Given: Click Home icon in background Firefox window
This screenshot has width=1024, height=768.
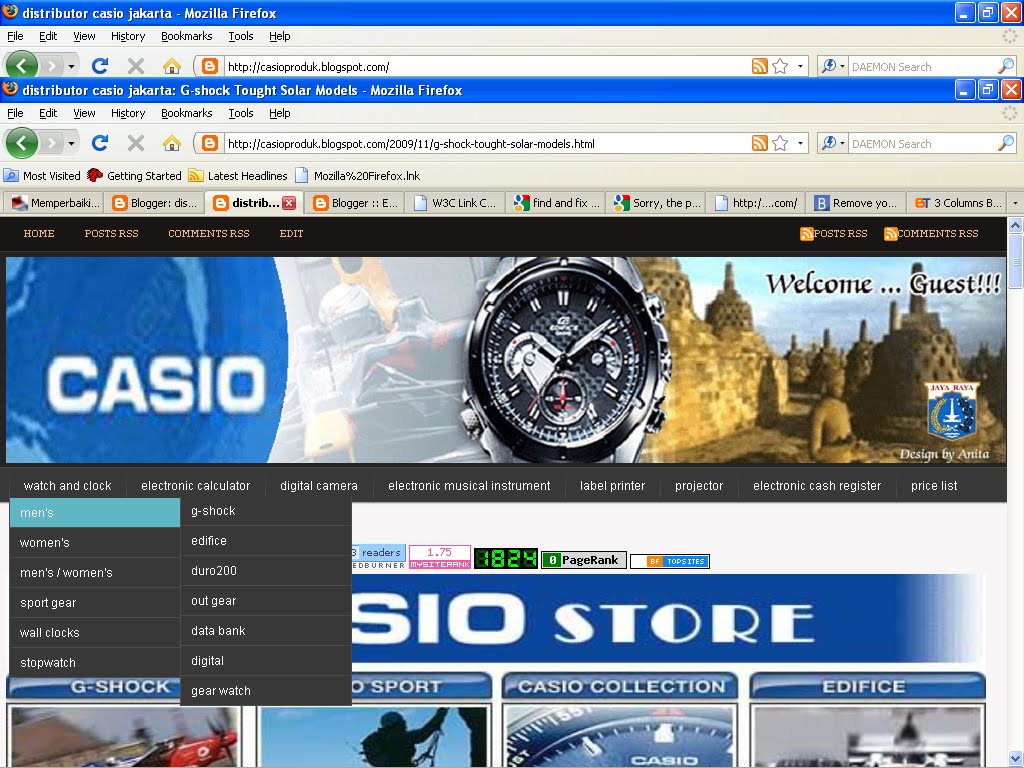Looking at the screenshot, I should (x=172, y=66).
